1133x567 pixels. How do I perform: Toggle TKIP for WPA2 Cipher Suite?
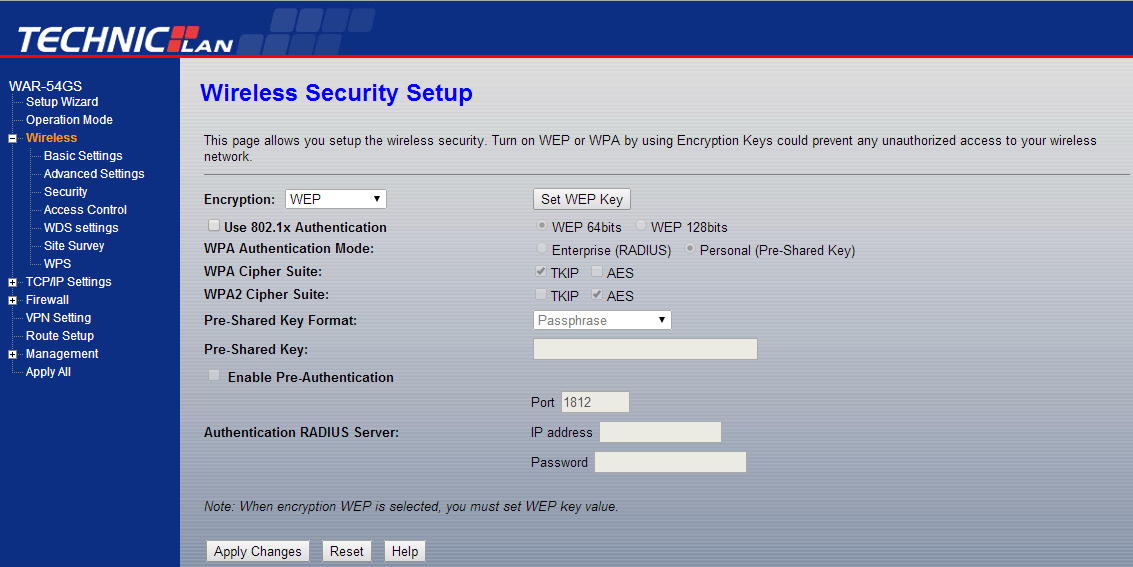[540, 295]
